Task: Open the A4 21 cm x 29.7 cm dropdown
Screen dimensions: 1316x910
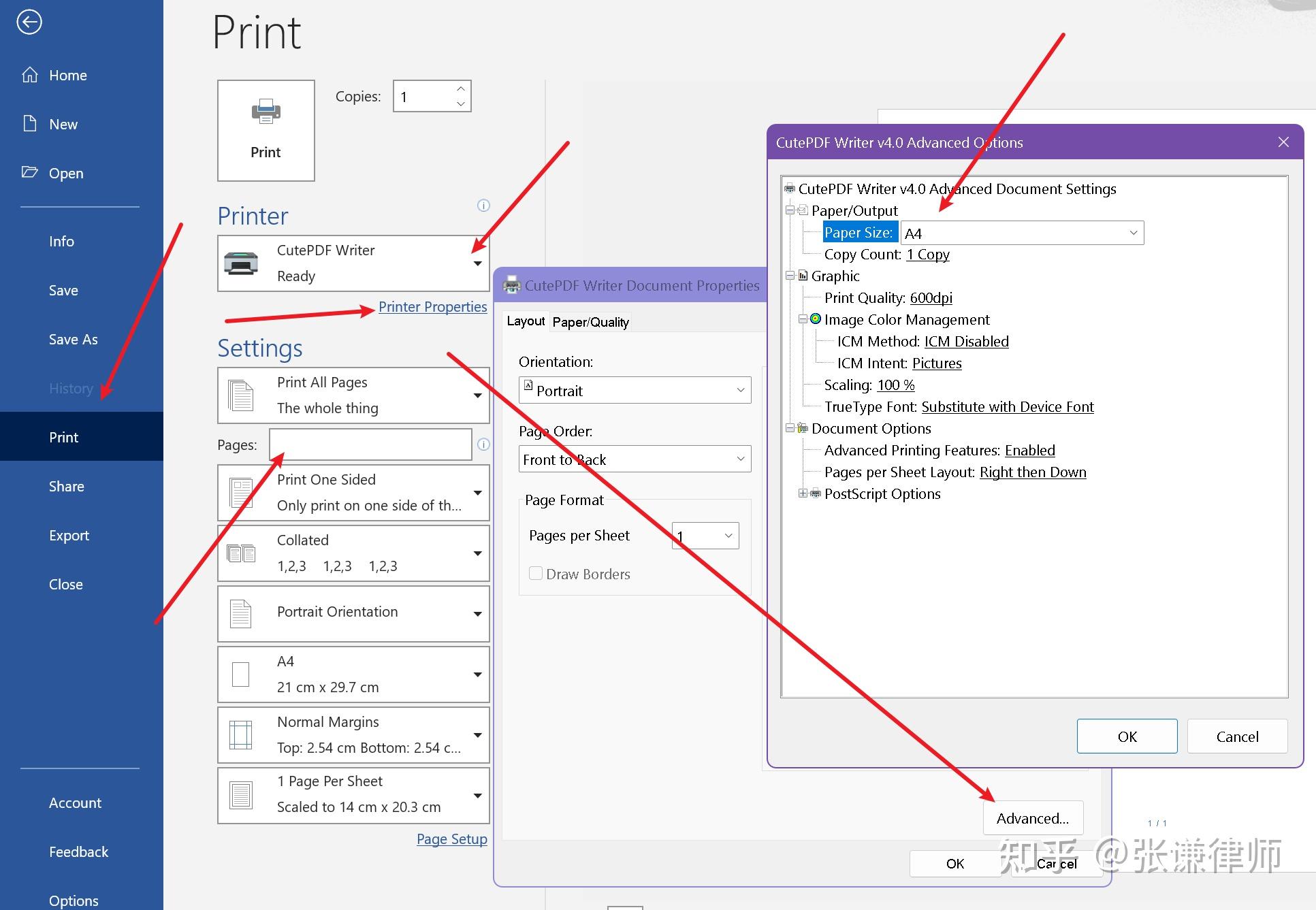Action: coord(477,675)
